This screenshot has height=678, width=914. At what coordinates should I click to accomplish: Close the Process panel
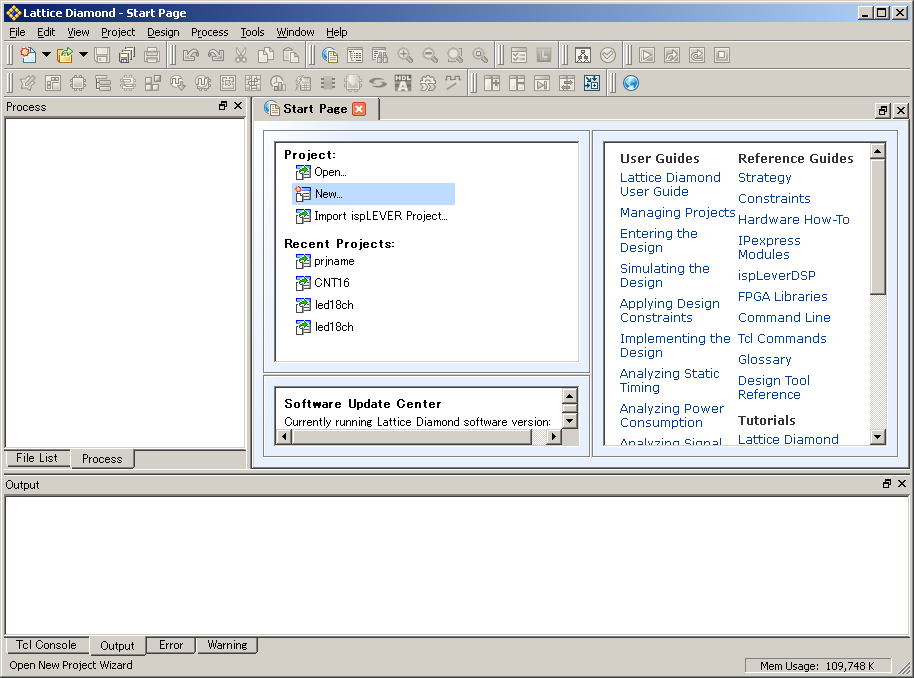pyautogui.click(x=238, y=106)
